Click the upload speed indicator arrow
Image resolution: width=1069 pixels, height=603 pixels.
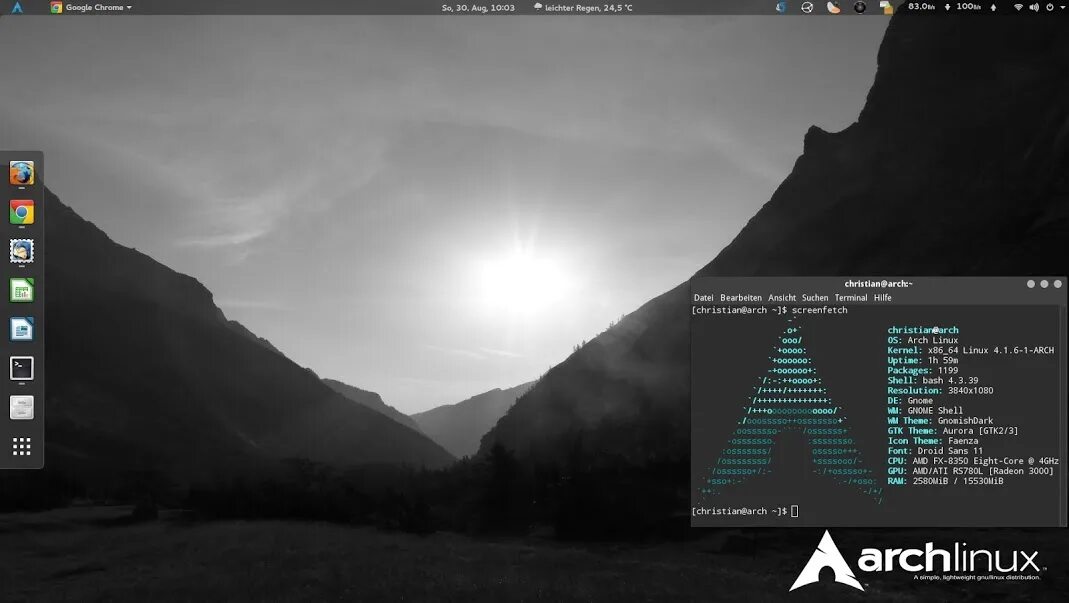coord(993,7)
